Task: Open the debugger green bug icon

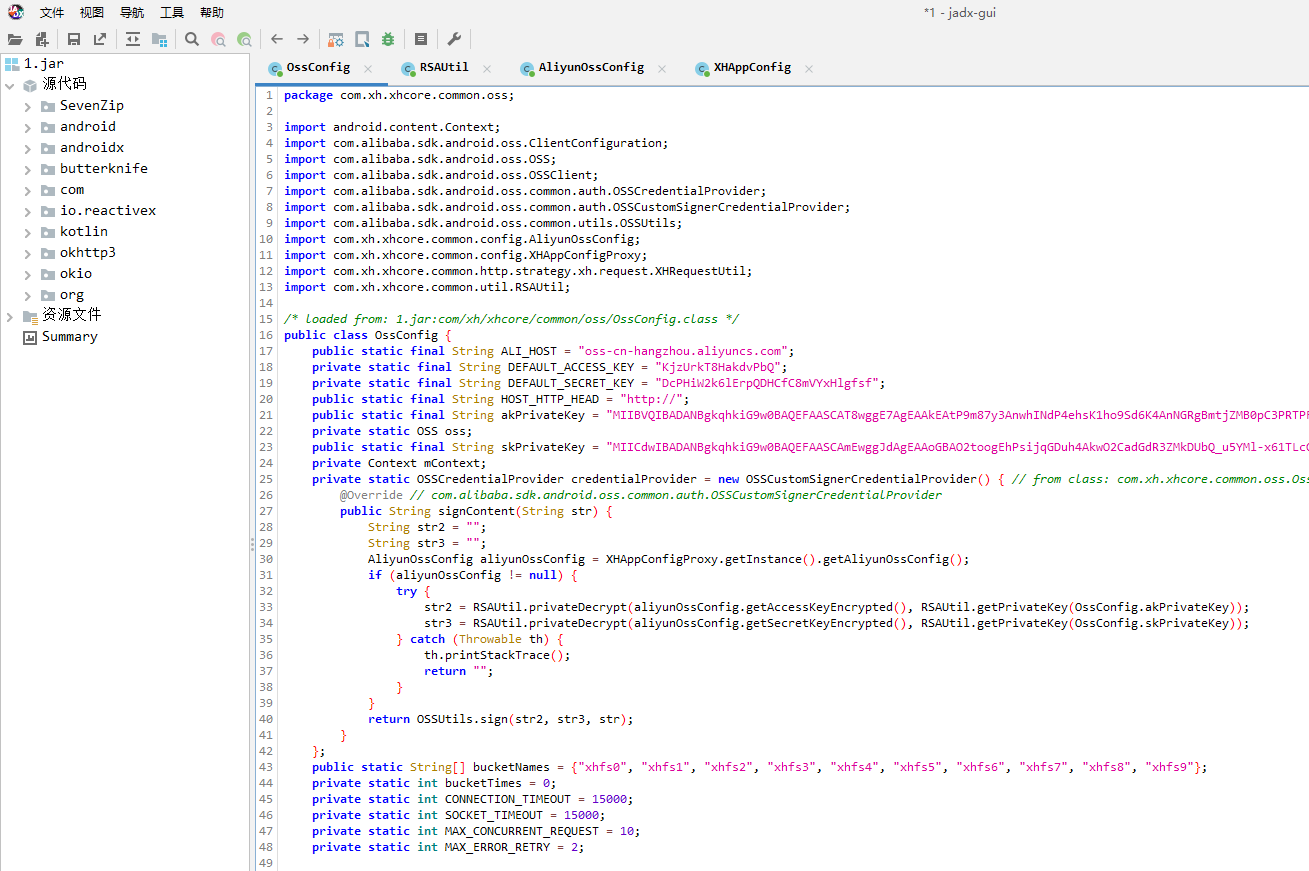Action: (x=388, y=39)
